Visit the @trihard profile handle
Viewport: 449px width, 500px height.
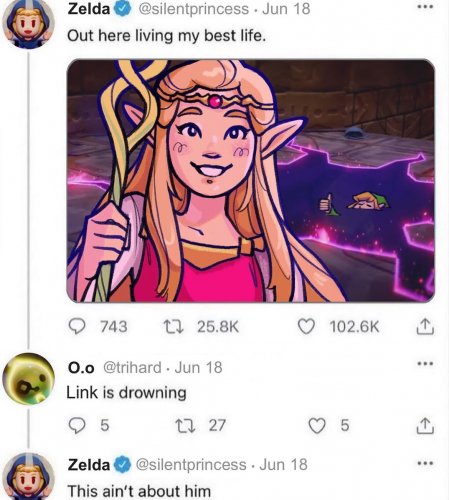(132, 368)
